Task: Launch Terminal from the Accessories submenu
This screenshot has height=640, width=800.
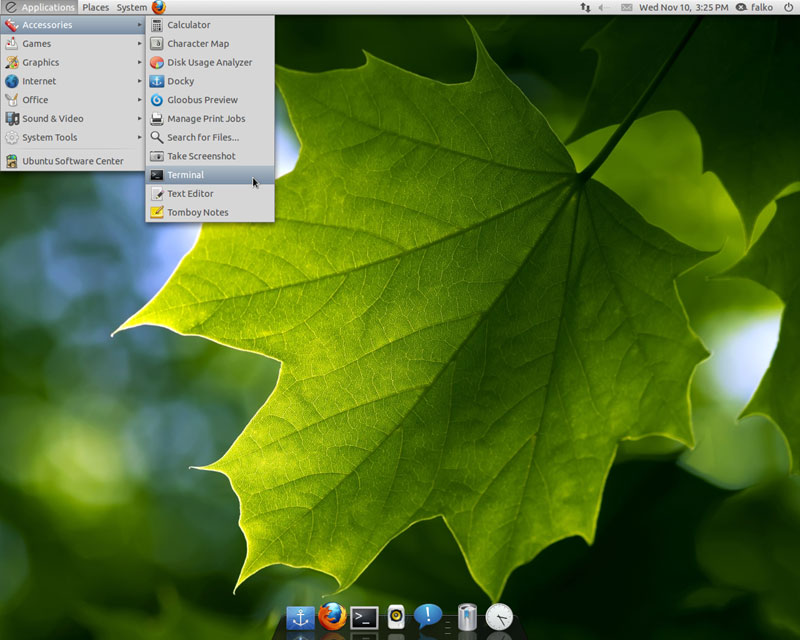Action: pos(186,175)
